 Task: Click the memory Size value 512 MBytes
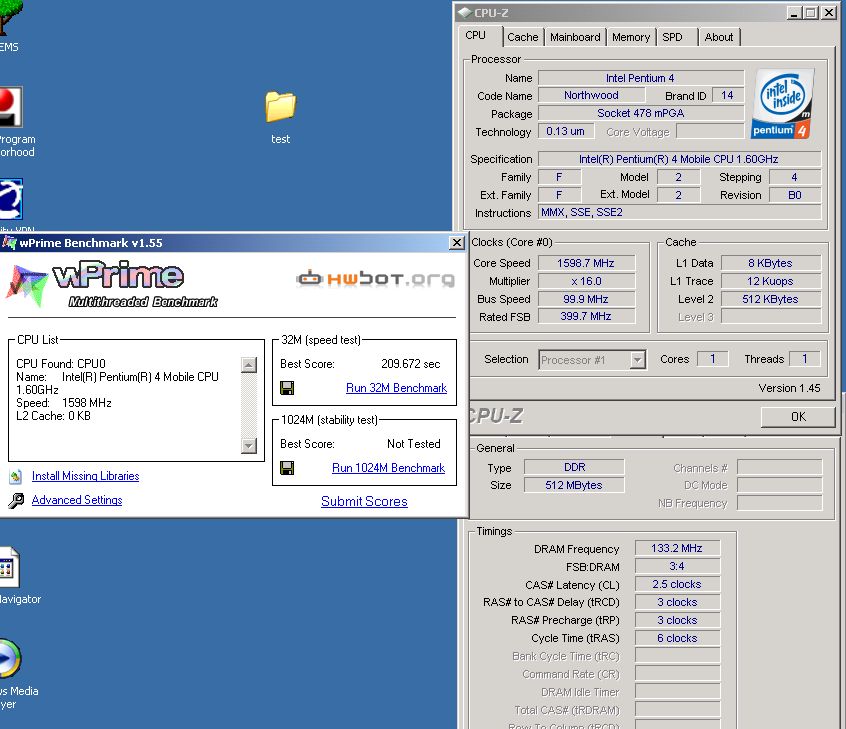pos(574,485)
